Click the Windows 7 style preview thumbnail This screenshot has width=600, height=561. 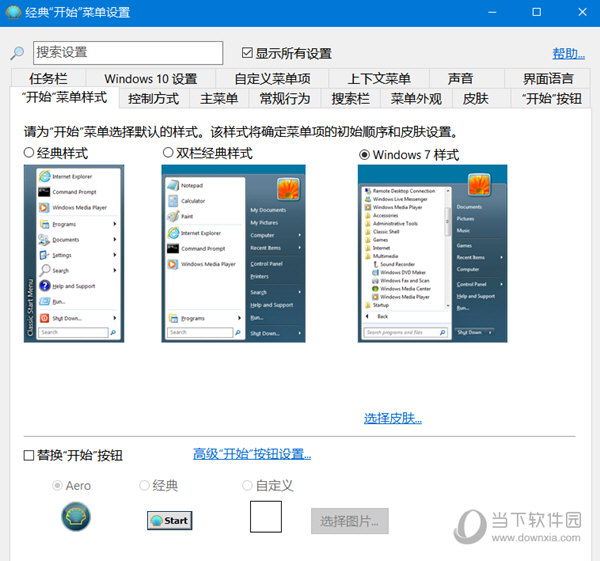tap(432, 253)
